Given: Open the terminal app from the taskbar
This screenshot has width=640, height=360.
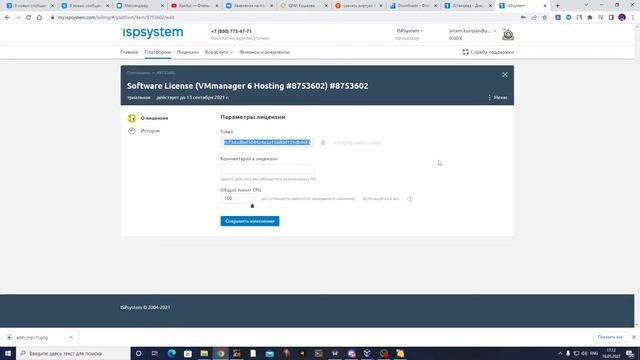Looking at the screenshot, I should (x=318, y=353).
